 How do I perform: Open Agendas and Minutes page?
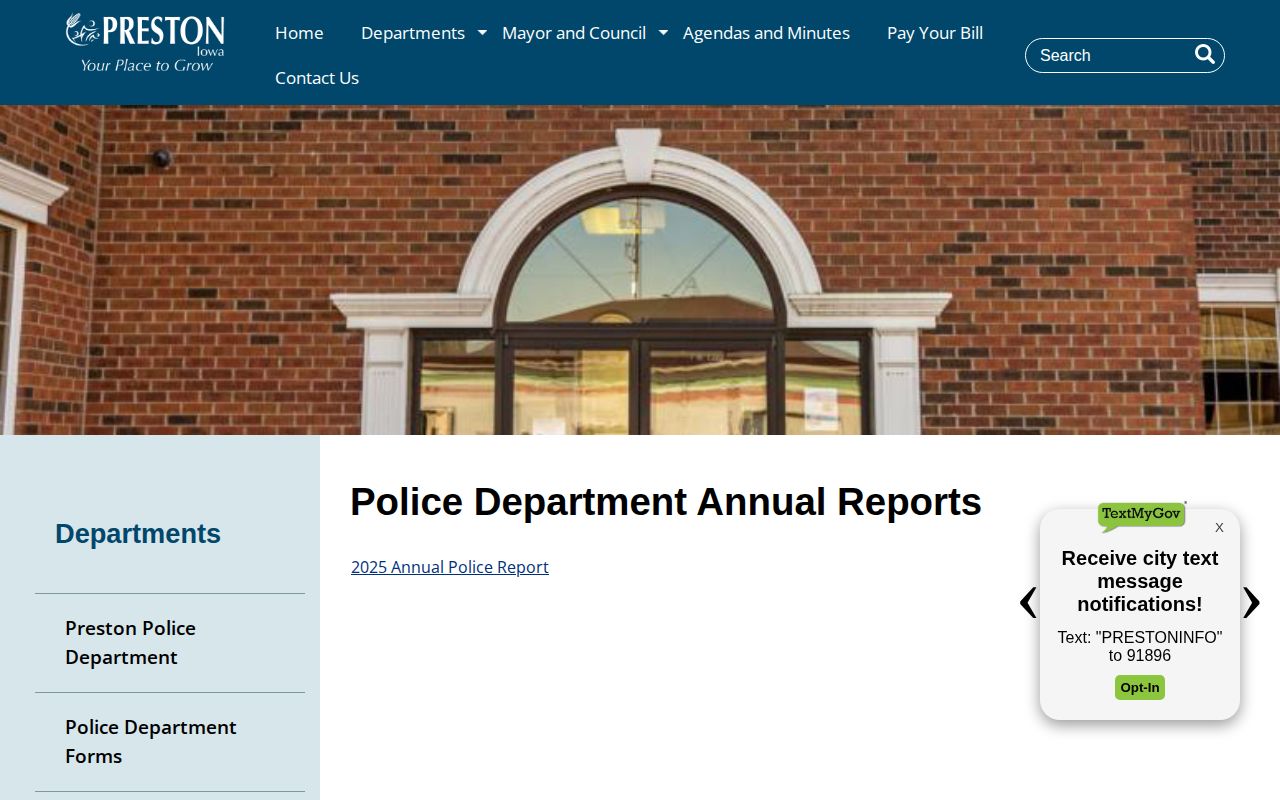tap(766, 33)
